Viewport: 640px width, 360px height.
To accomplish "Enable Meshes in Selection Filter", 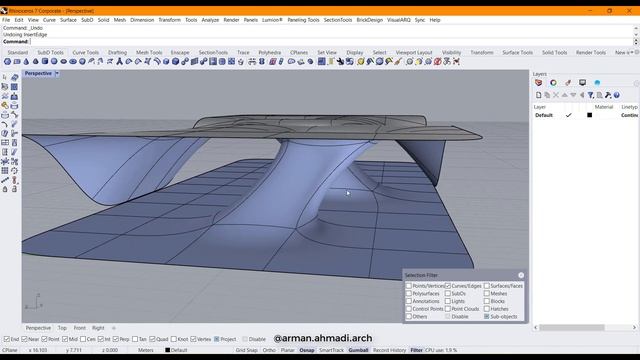I will pyautogui.click(x=487, y=293).
